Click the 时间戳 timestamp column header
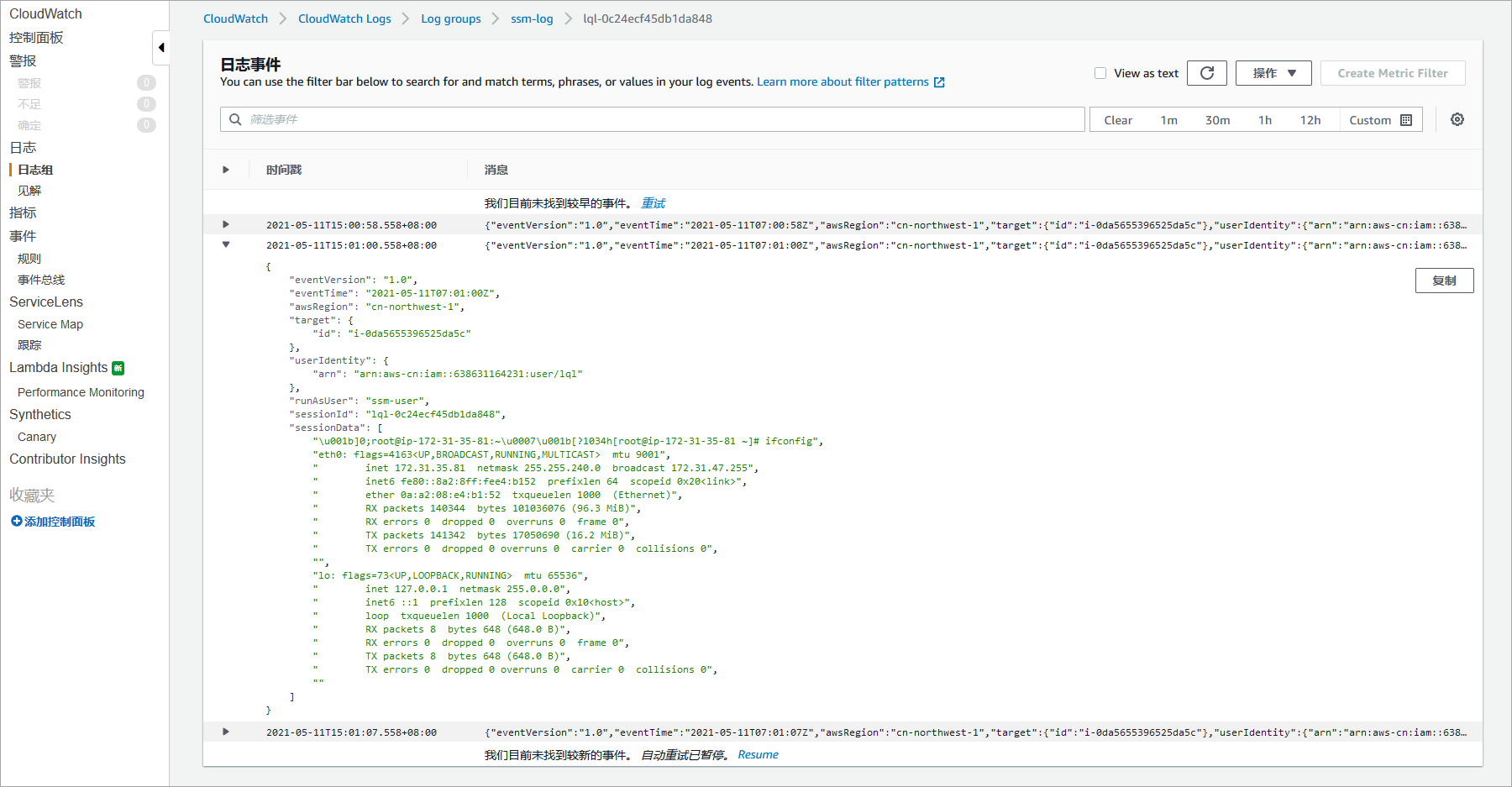This screenshot has width=1512, height=787. click(284, 170)
